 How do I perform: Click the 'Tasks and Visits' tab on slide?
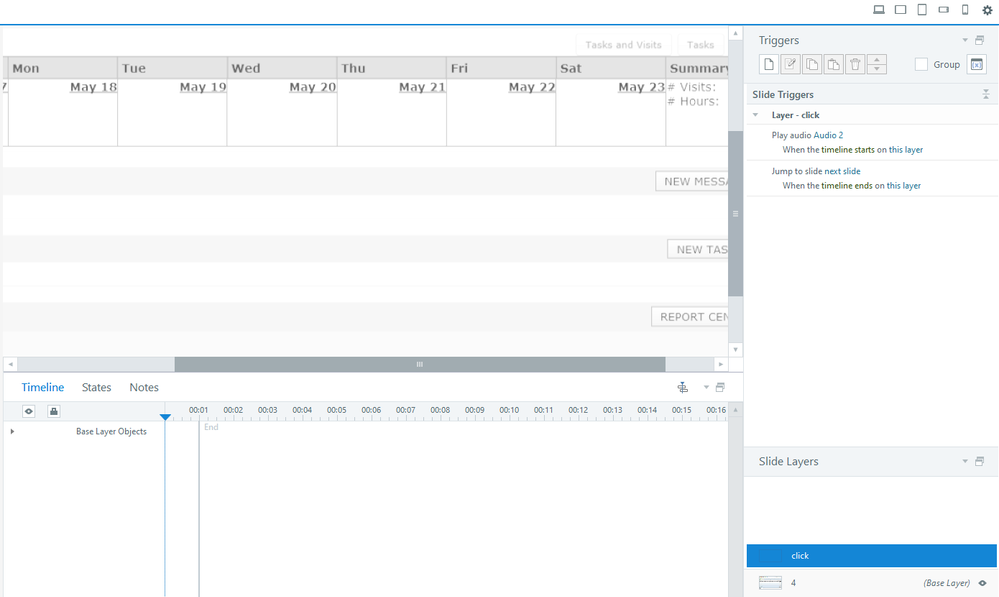pyautogui.click(x=624, y=45)
